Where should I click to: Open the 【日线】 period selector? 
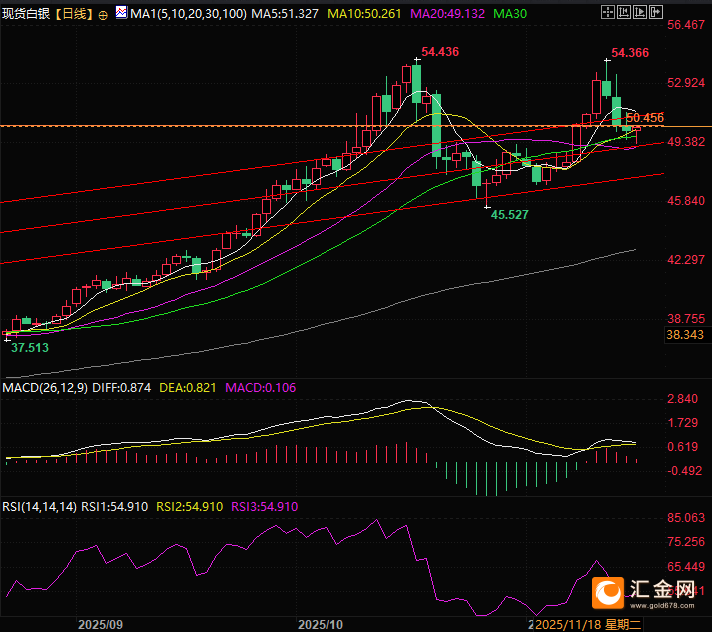[x=74, y=14]
